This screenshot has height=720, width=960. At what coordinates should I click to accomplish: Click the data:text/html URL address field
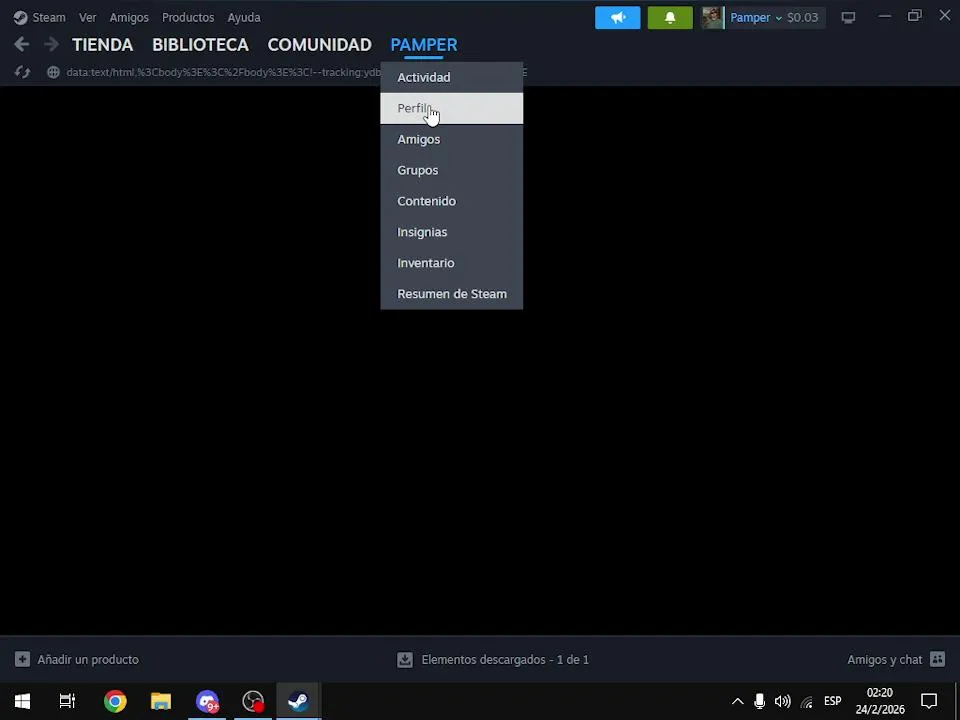point(223,72)
